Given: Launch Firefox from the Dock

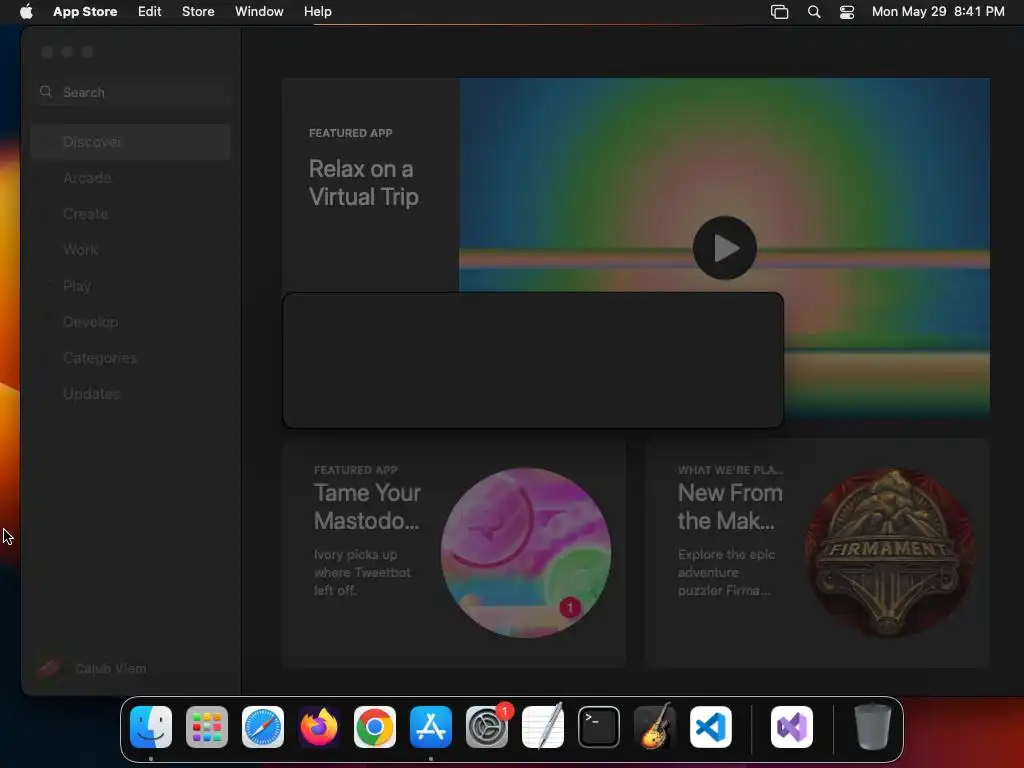Looking at the screenshot, I should 319,727.
